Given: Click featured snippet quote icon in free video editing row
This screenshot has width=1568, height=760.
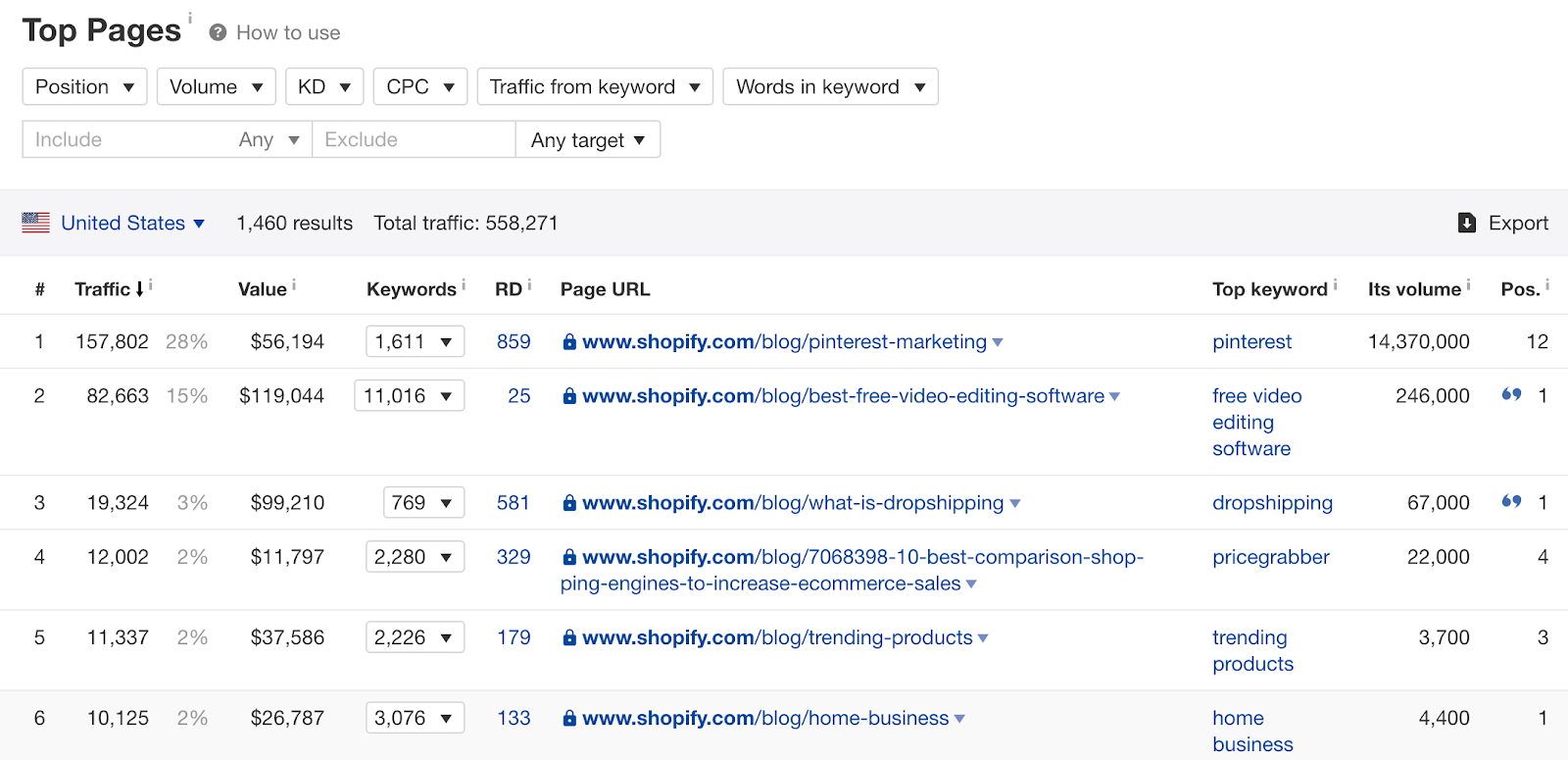Looking at the screenshot, I should coord(1512,394).
